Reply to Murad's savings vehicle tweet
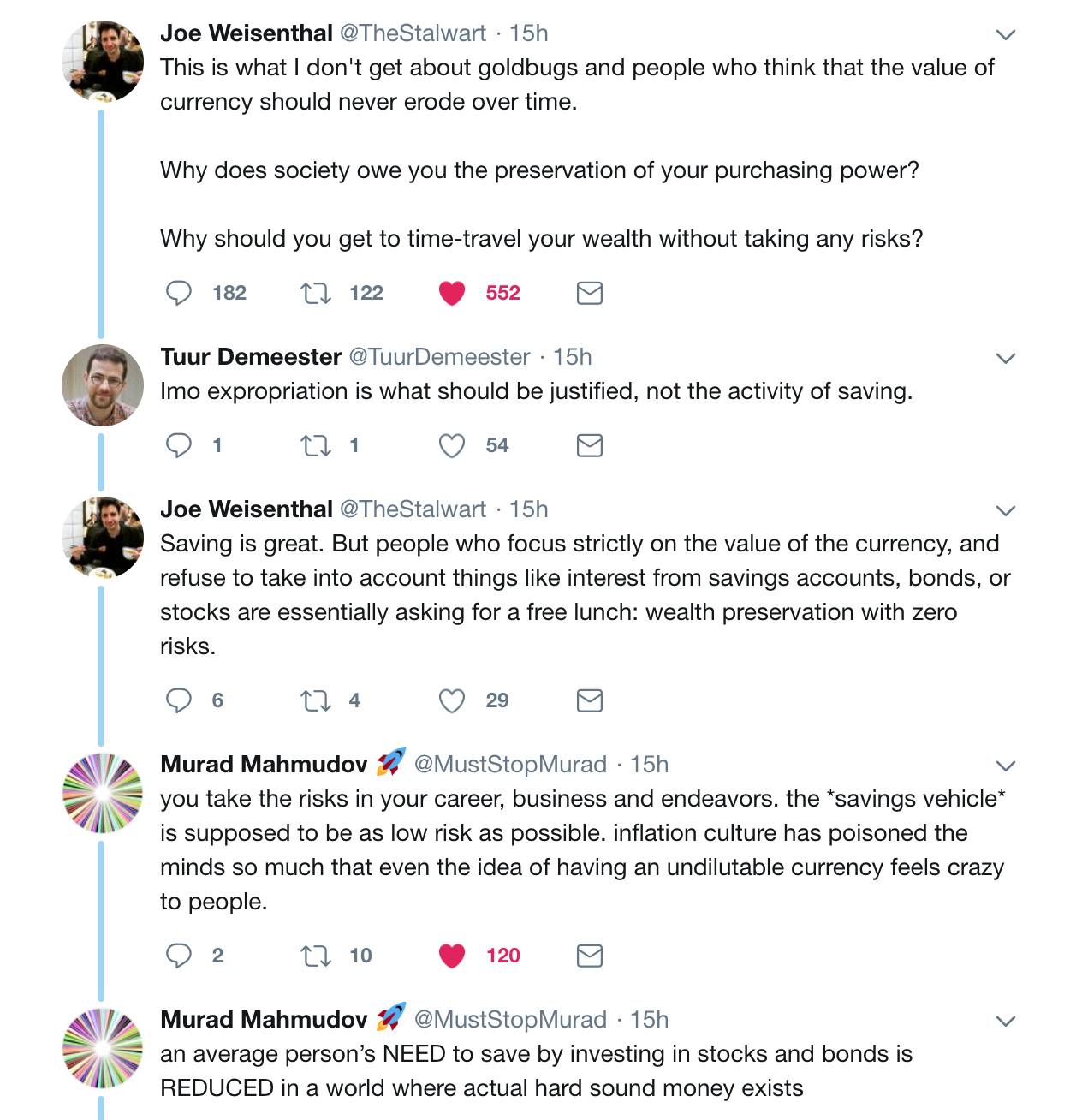 tap(179, 956)
